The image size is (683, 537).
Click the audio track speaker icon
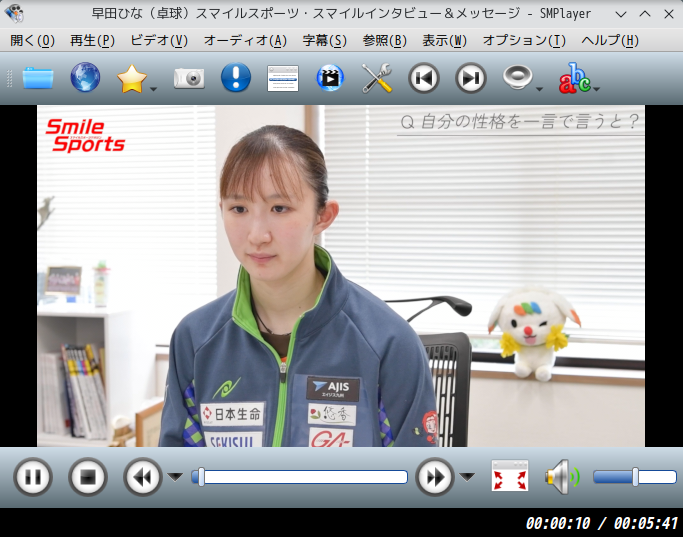[517, 78]
